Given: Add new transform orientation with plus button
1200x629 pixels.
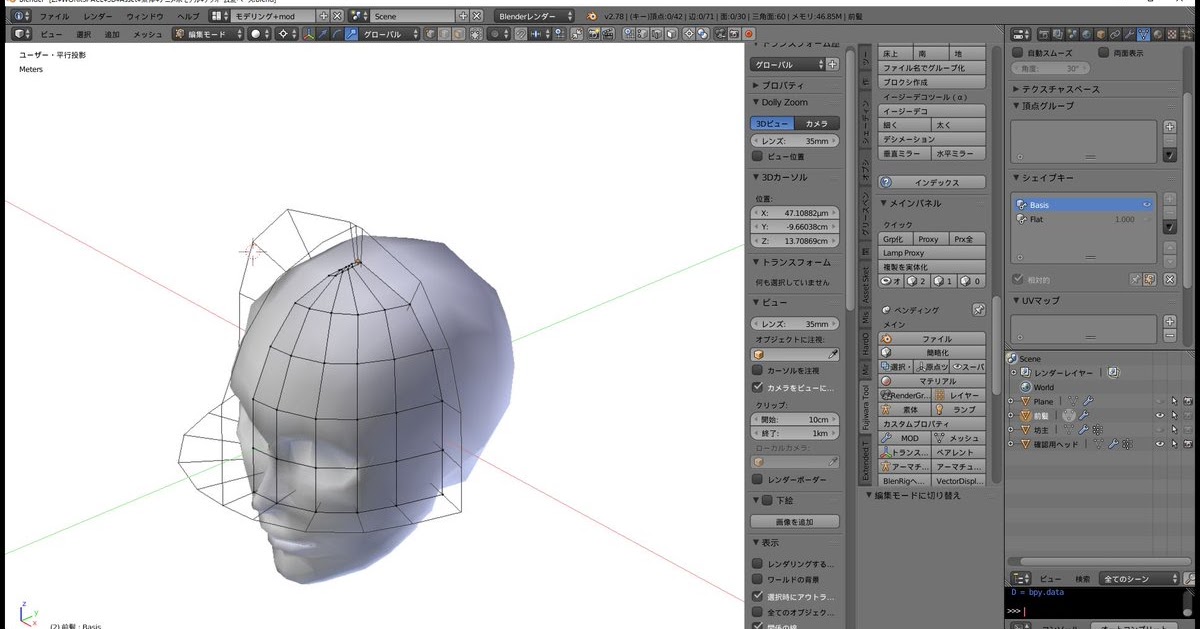Looking at the screenshot, I should point(832,65).
